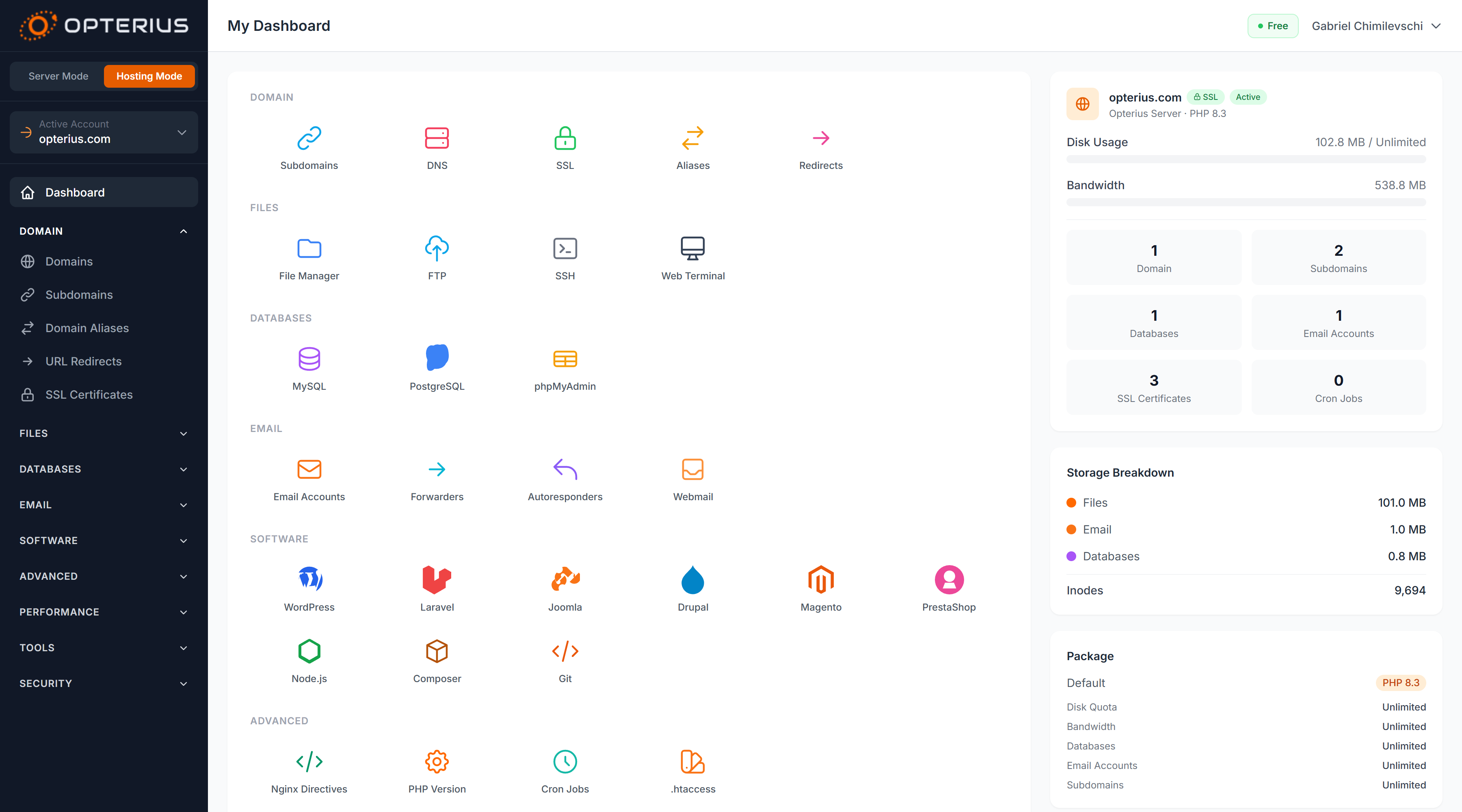This screenshot has height=812, width=1462.
Task: Open the Git tool
Action: coord(565,662)
